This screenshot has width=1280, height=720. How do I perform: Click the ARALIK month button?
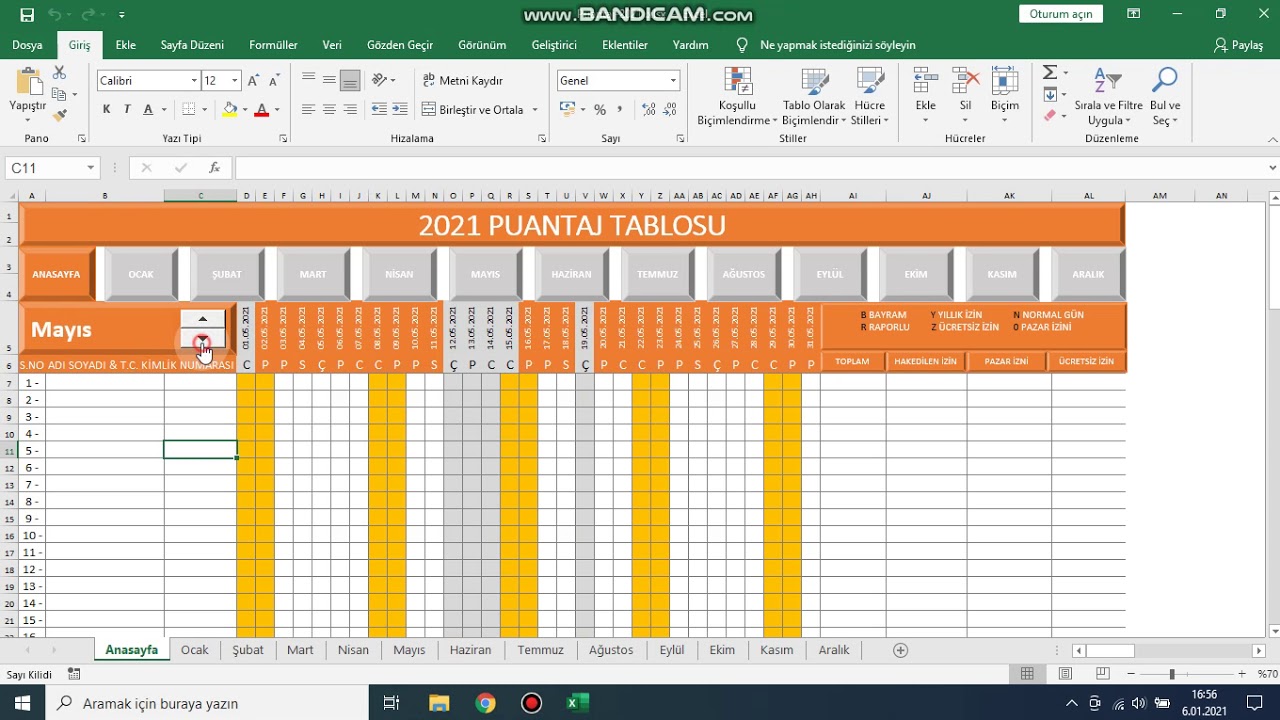1088,274
